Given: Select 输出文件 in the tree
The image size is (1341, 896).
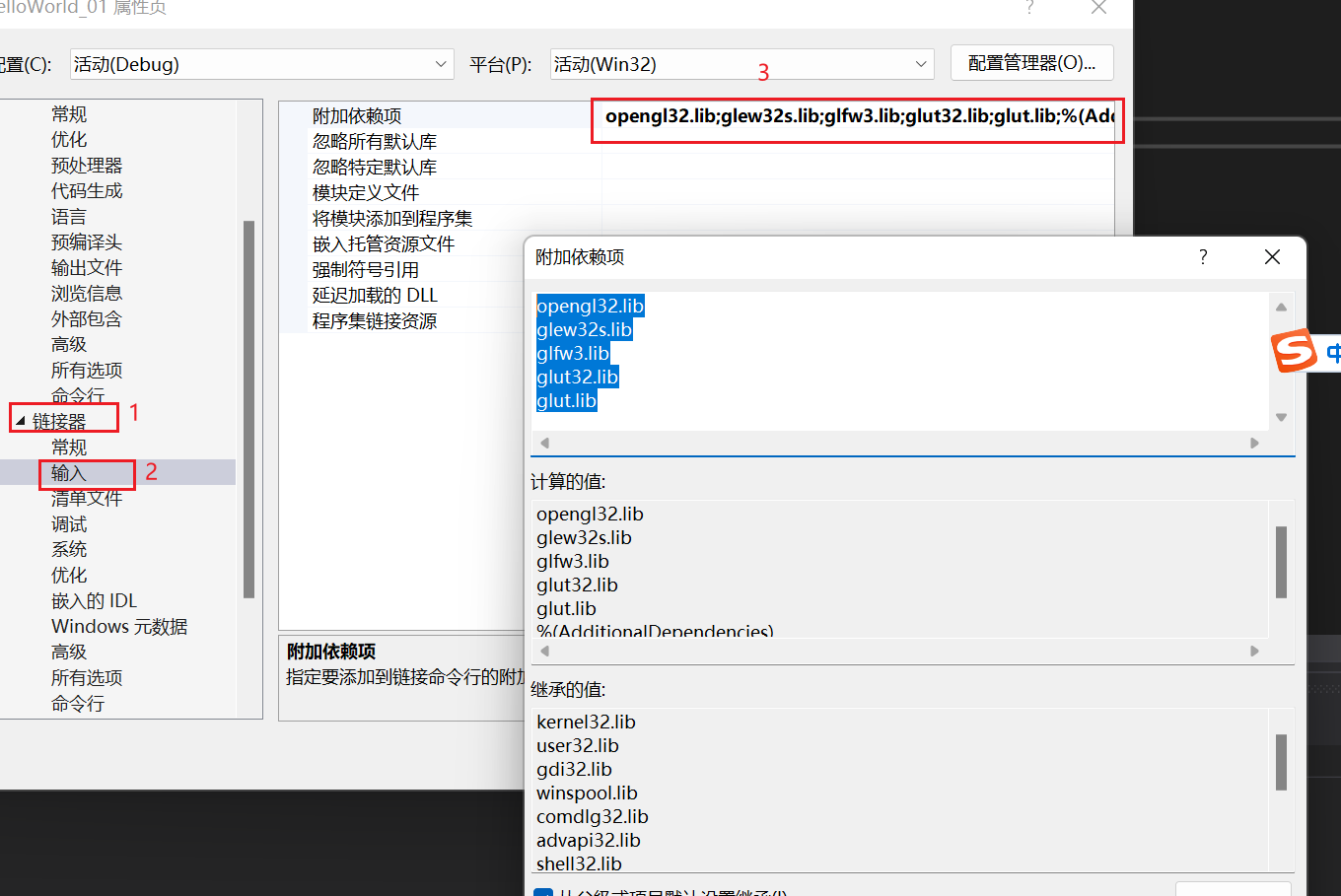Looking at the screenshot, I should (x=87, y=267).
